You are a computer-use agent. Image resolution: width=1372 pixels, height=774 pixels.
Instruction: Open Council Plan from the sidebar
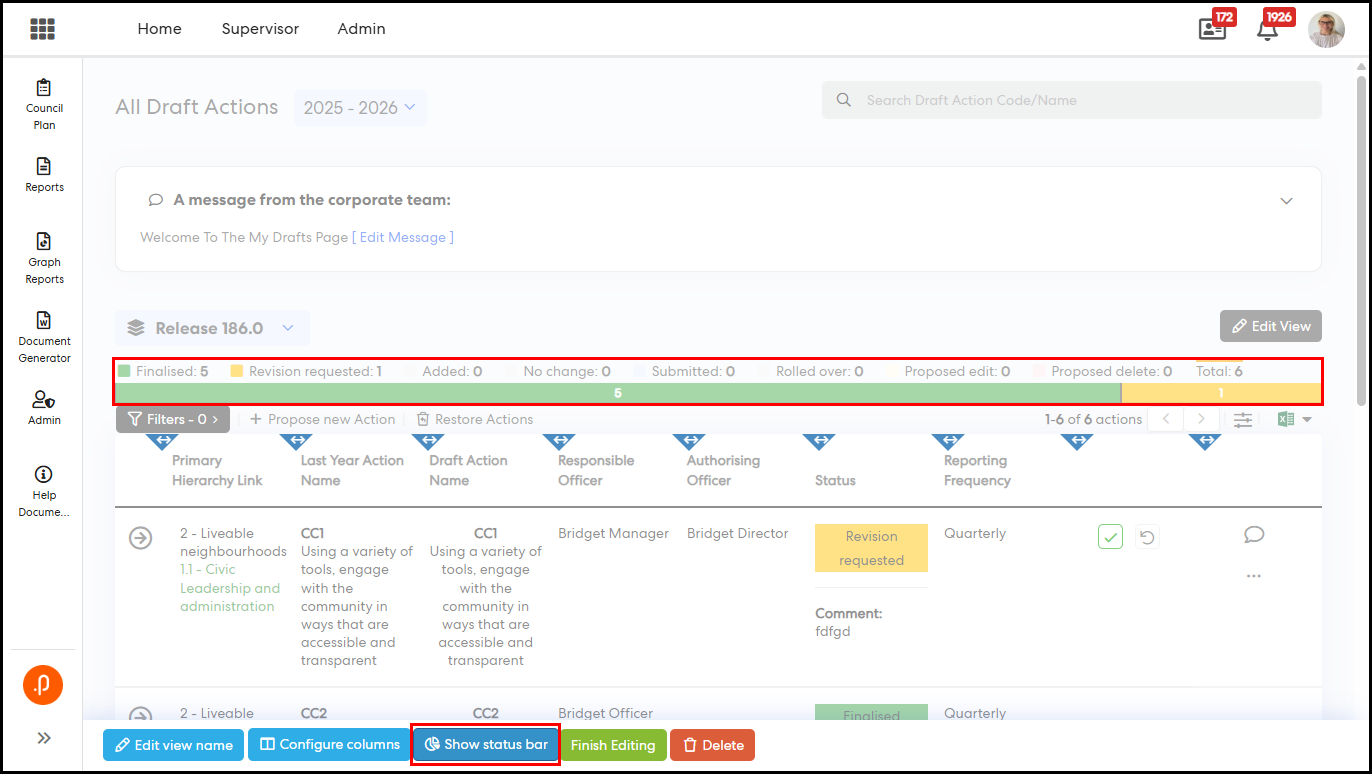click(x=44, y=104)
